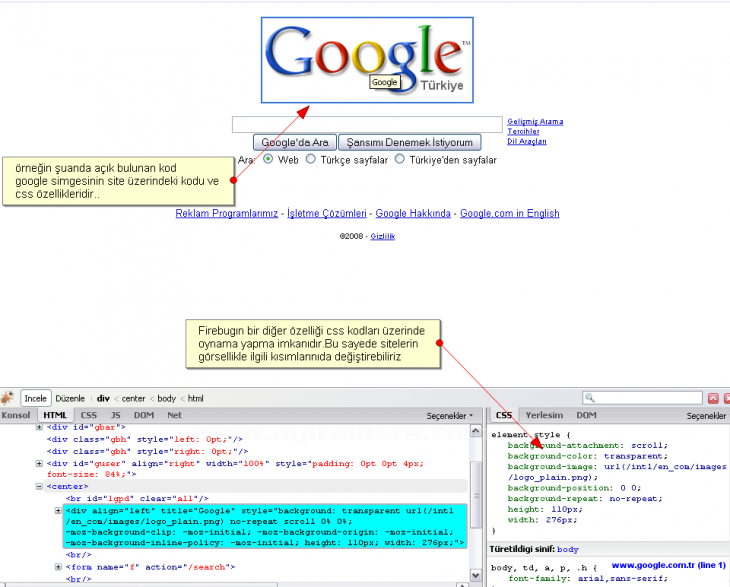
Task: Expand the form name f node
Action: coord(59,567)
